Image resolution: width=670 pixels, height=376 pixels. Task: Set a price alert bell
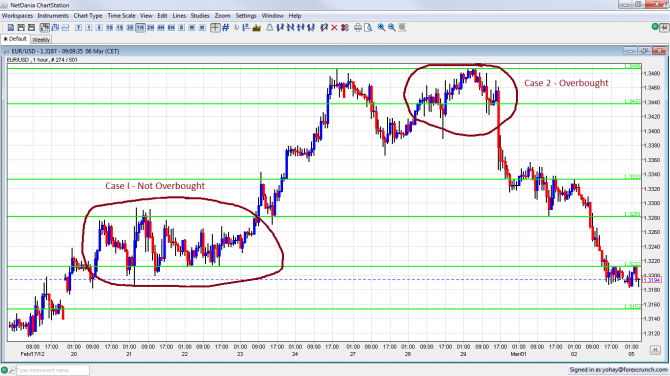coord(270,27)
